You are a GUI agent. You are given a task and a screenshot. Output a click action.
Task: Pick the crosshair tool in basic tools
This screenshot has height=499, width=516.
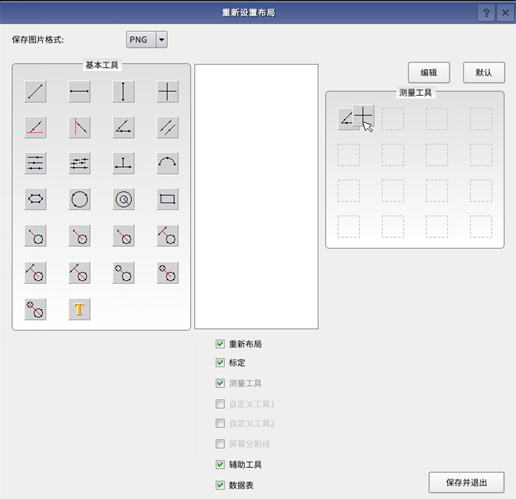167,91
